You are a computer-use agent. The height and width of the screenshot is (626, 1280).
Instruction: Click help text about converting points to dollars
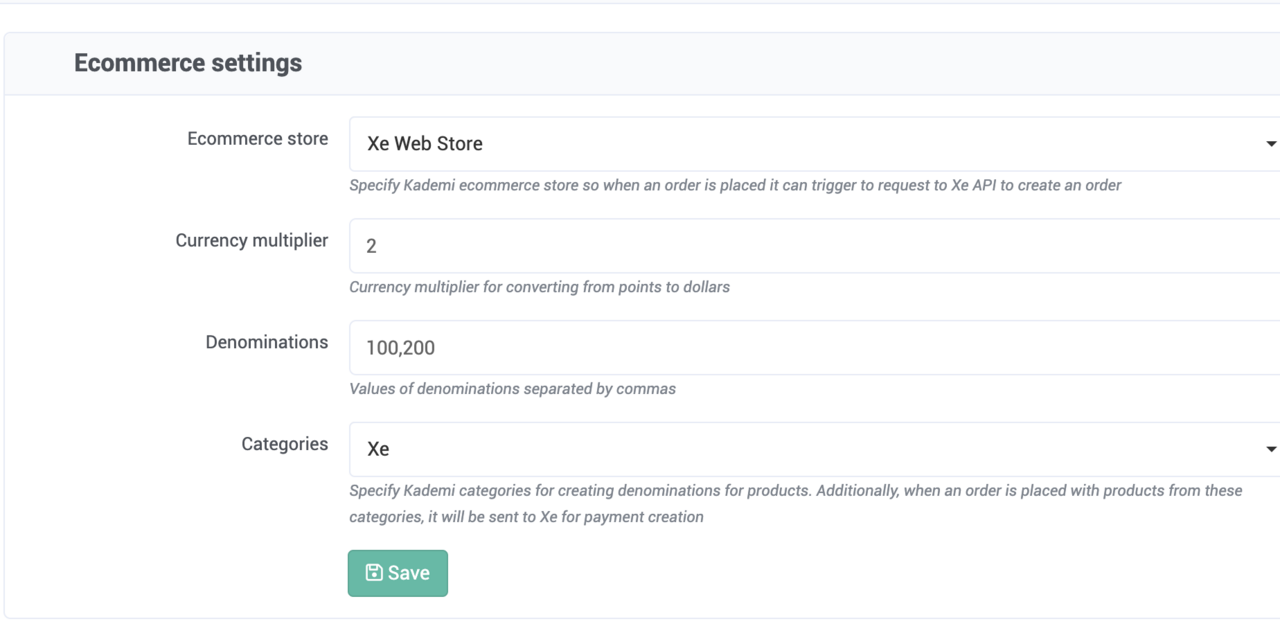[x=539, y=287]
